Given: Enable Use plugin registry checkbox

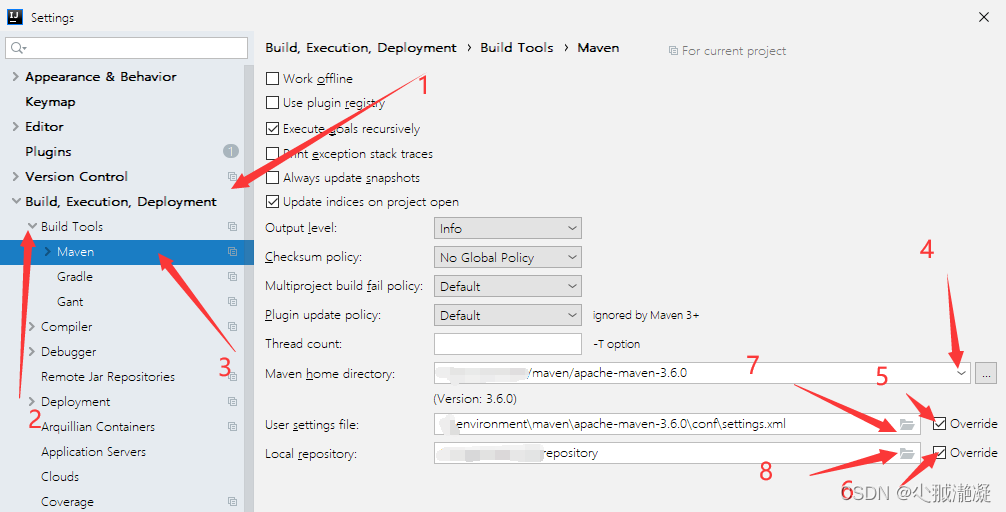Looking at the screenshot, I should (272, 103).
